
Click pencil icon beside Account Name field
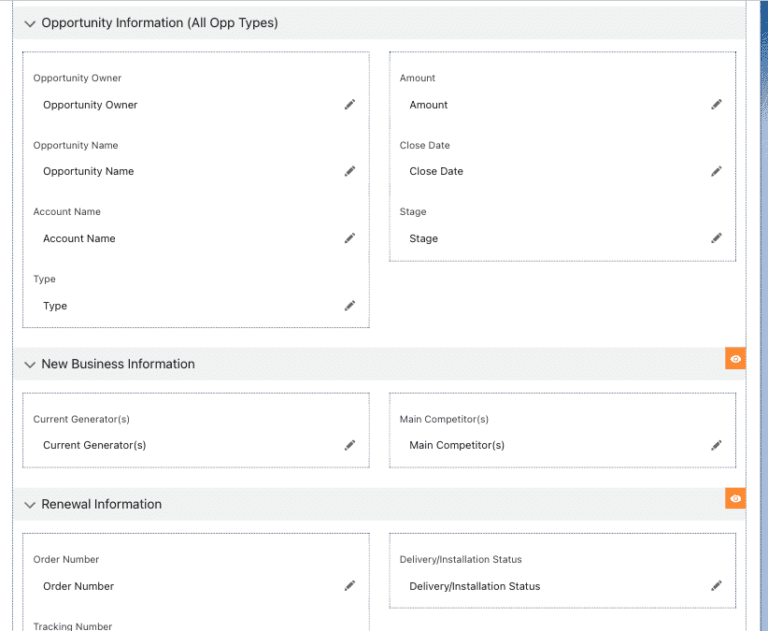pyautogui.click(x=350, y=238)
